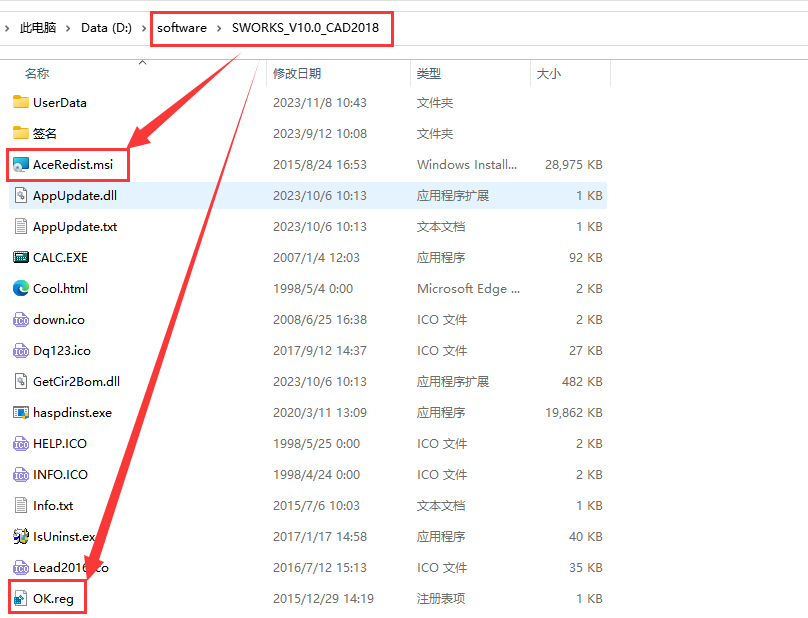Click the haspdinst.exe application icon

pyautogui.click(x=21, y=412)
